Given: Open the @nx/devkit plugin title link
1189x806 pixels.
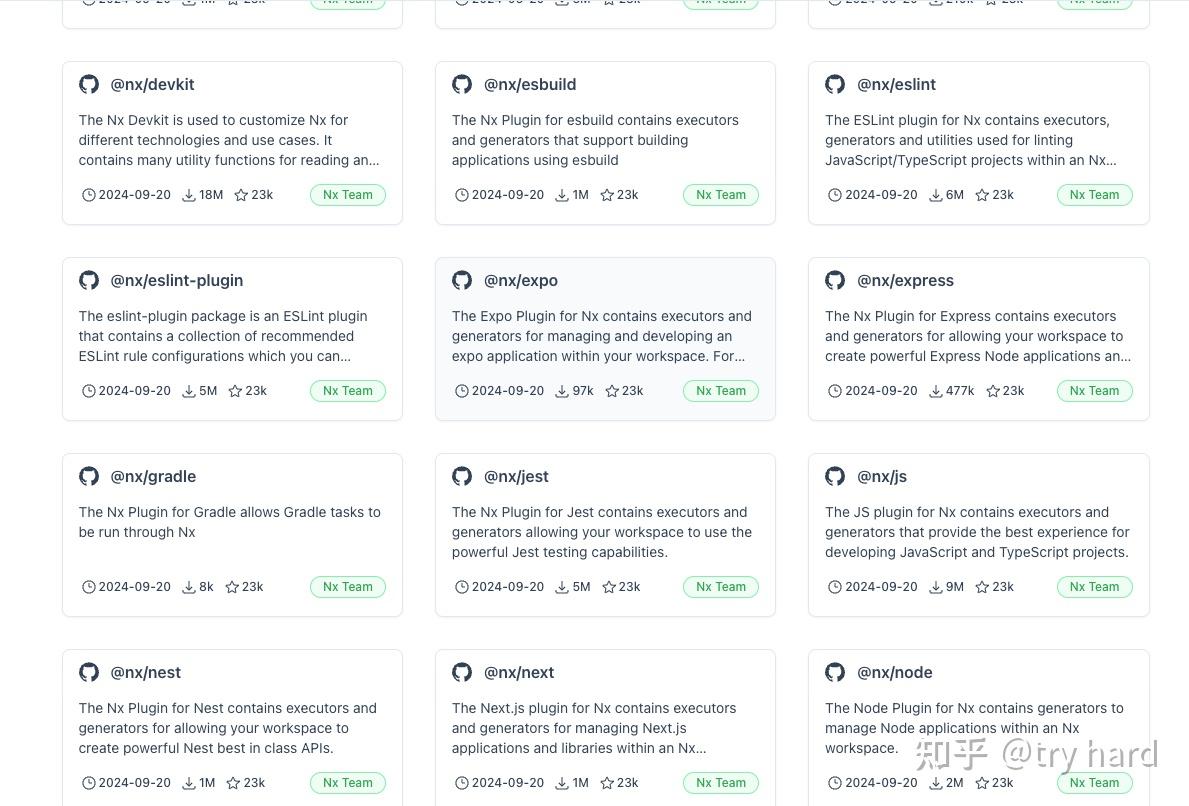Looking at the screenshot, I should click(152, 84).
